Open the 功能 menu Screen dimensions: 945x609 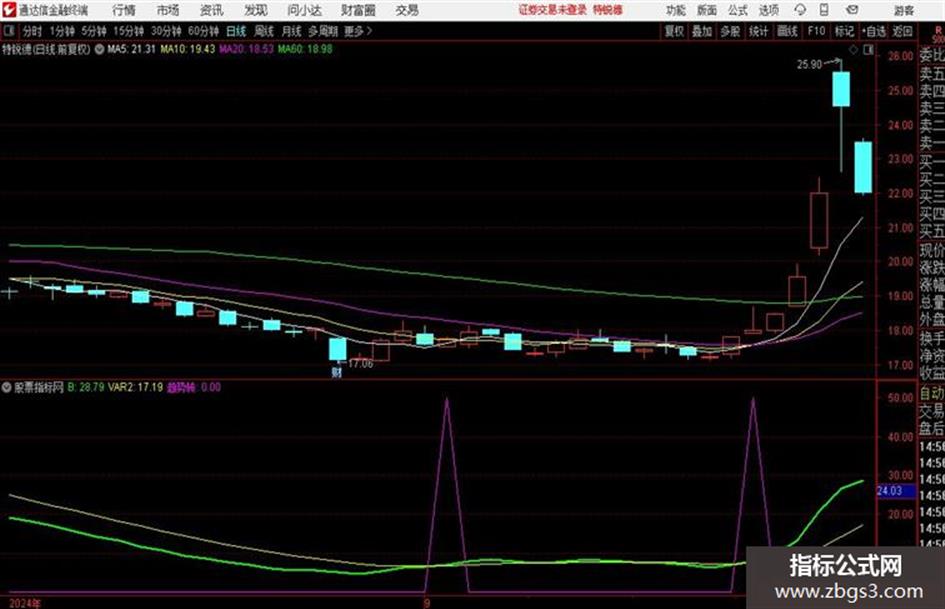coord(676,10)
